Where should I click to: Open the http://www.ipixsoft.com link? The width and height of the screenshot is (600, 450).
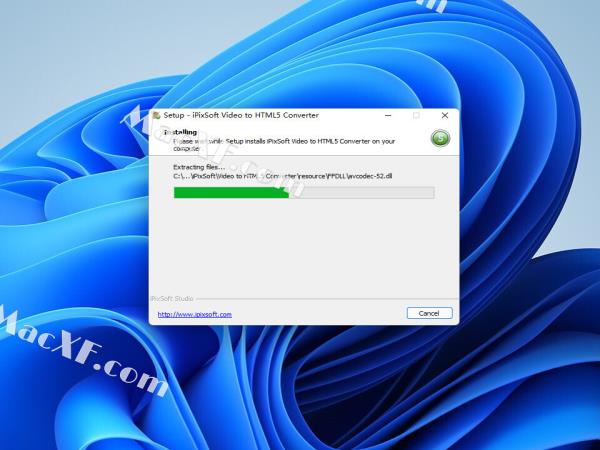tap(194, 314)
